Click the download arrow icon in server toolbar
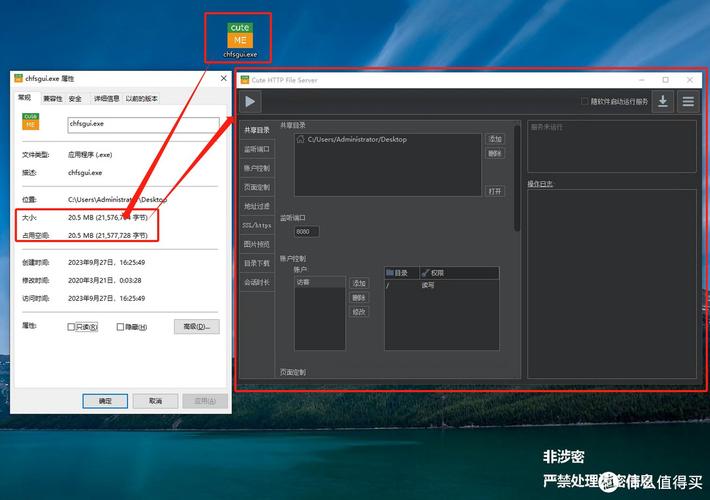This screenshot has height=500, width=710. point(663,101)
